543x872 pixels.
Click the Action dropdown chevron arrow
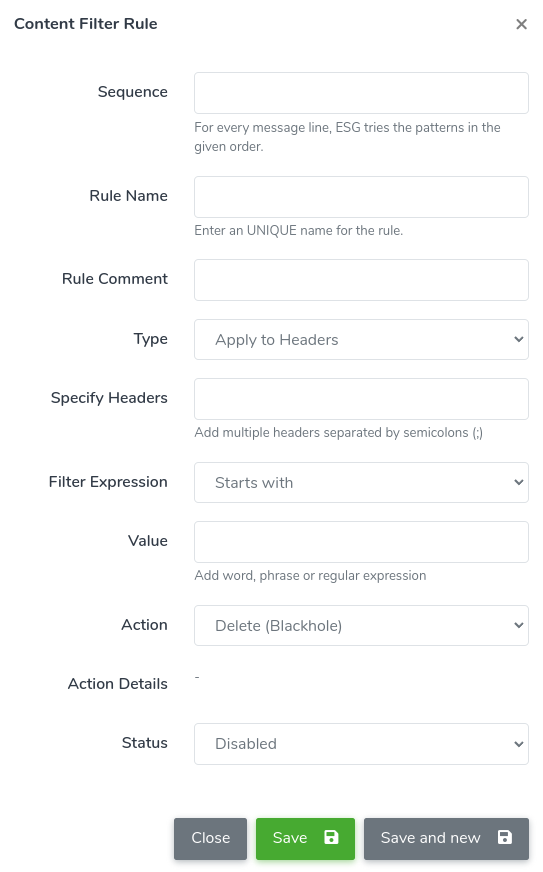(519, 625)
